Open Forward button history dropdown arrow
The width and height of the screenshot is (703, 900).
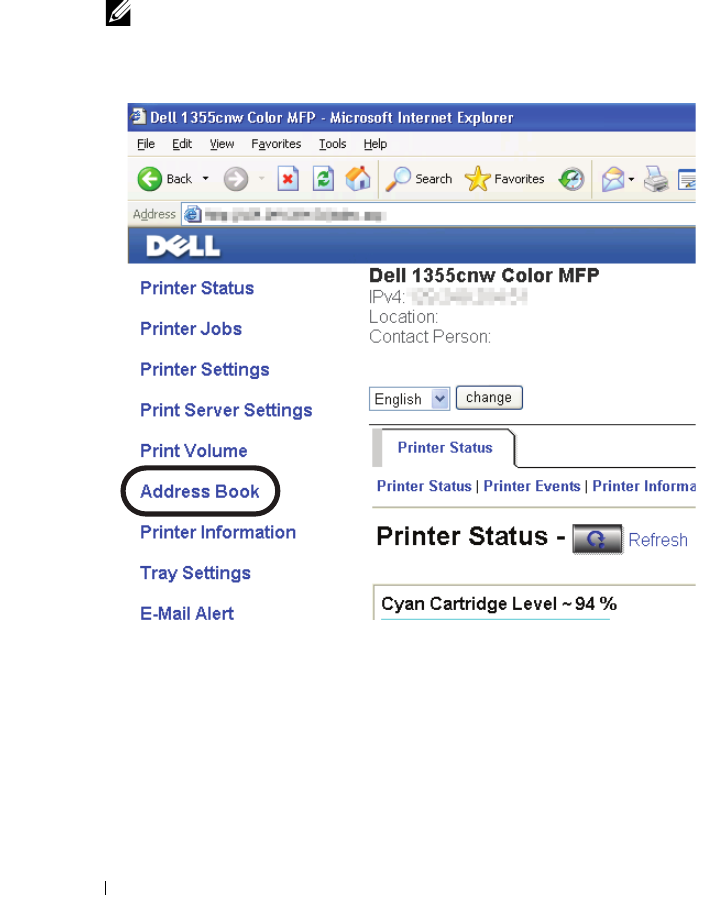262,179
